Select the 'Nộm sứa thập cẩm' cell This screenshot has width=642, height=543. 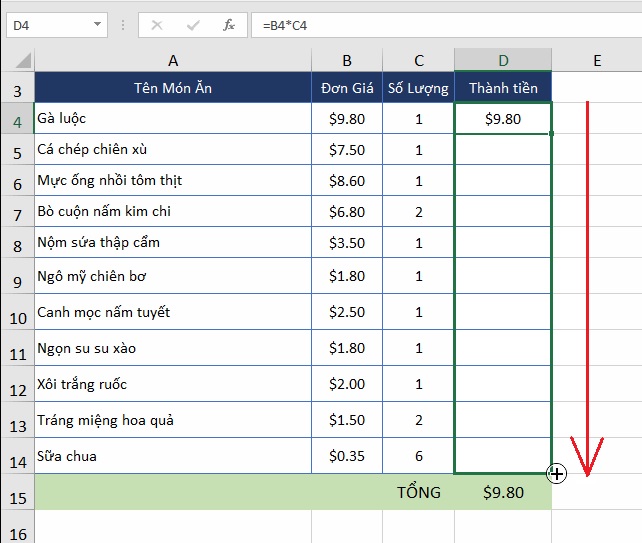[x=173, y=242]
